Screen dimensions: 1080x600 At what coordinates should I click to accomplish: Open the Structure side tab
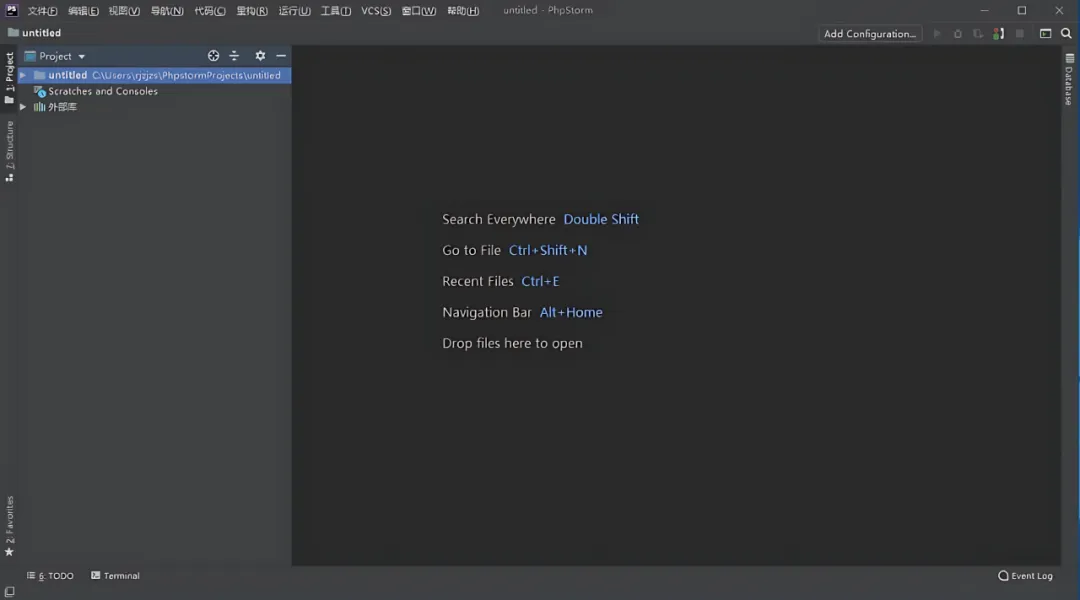click(x=9, y=152)
